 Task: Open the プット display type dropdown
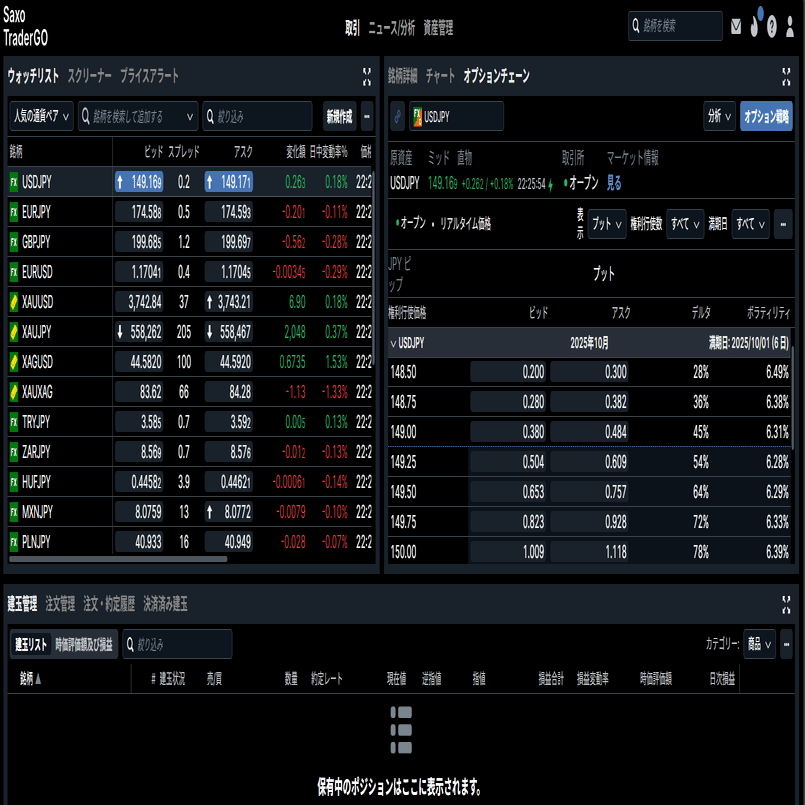point(607,224)
